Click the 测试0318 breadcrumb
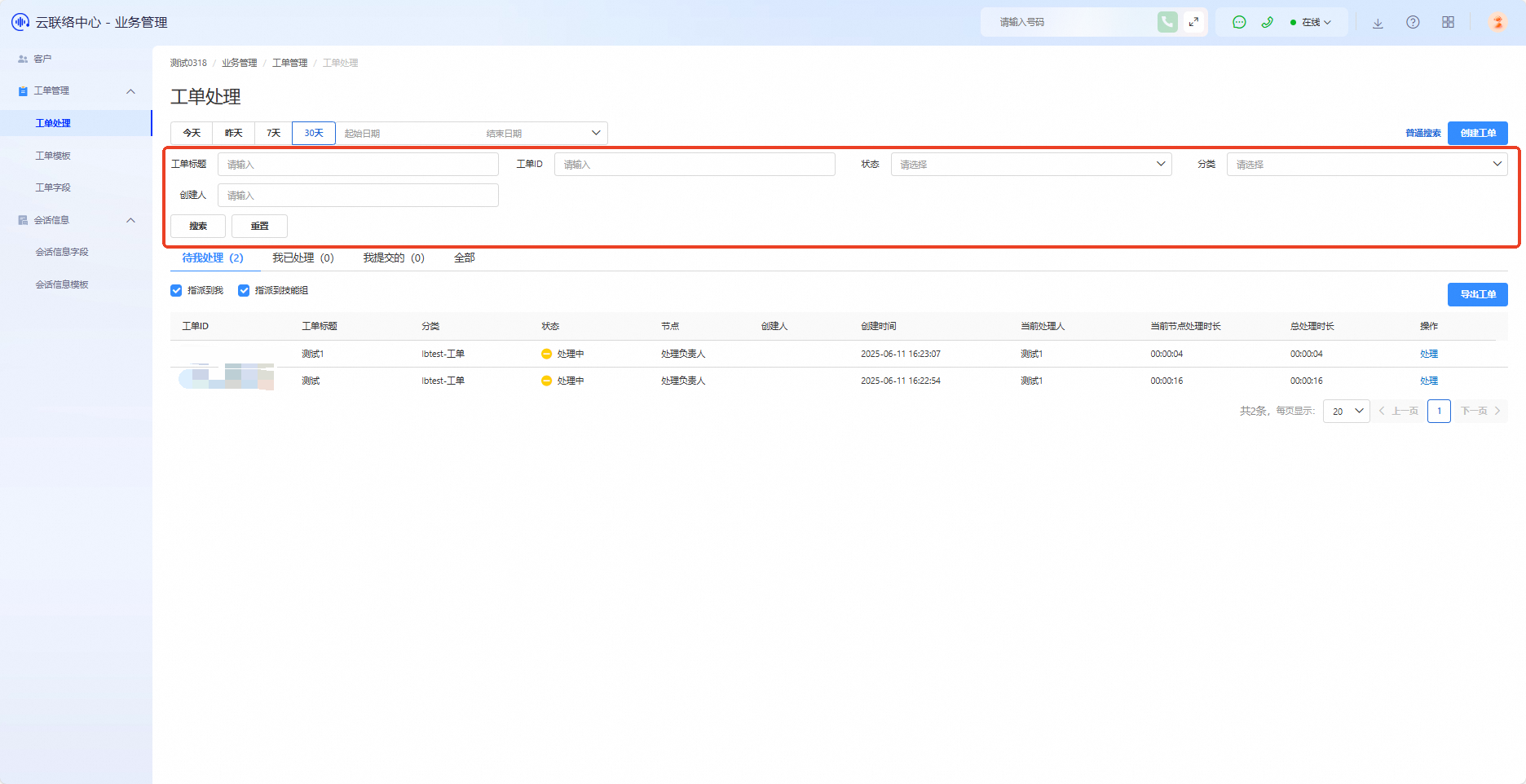 pos(188,63)
